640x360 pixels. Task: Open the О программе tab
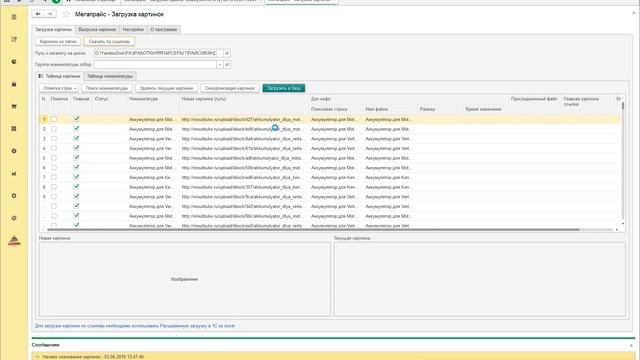pyautogui.click(x=164, y=30)
